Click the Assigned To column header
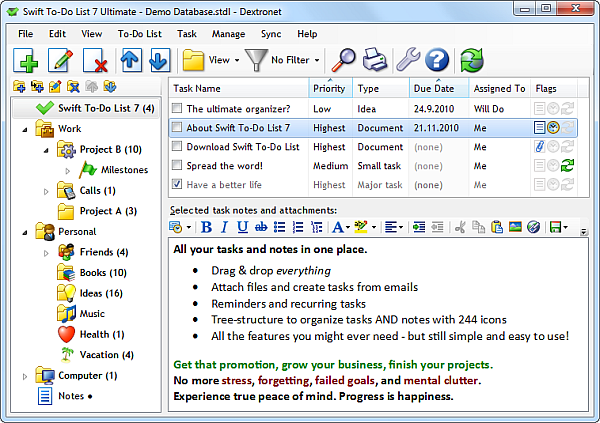 click(x=499, y=88)
